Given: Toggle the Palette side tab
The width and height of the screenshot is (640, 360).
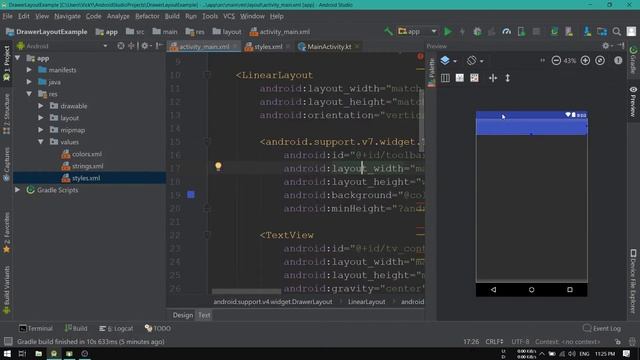Looking at the screenshot, I should (x=431, y=73).
